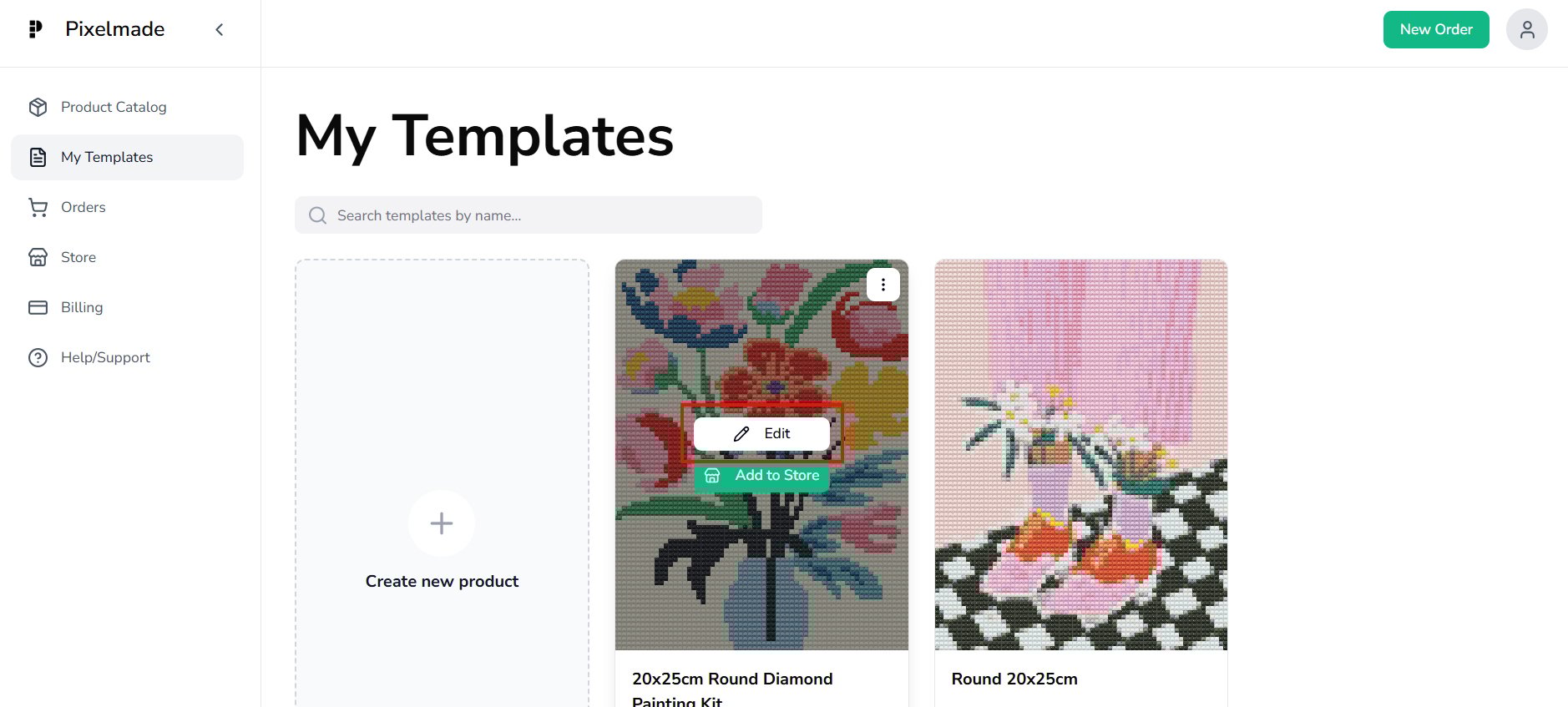
Task: Click the search magnifier icon
Action: pos(317,215)
